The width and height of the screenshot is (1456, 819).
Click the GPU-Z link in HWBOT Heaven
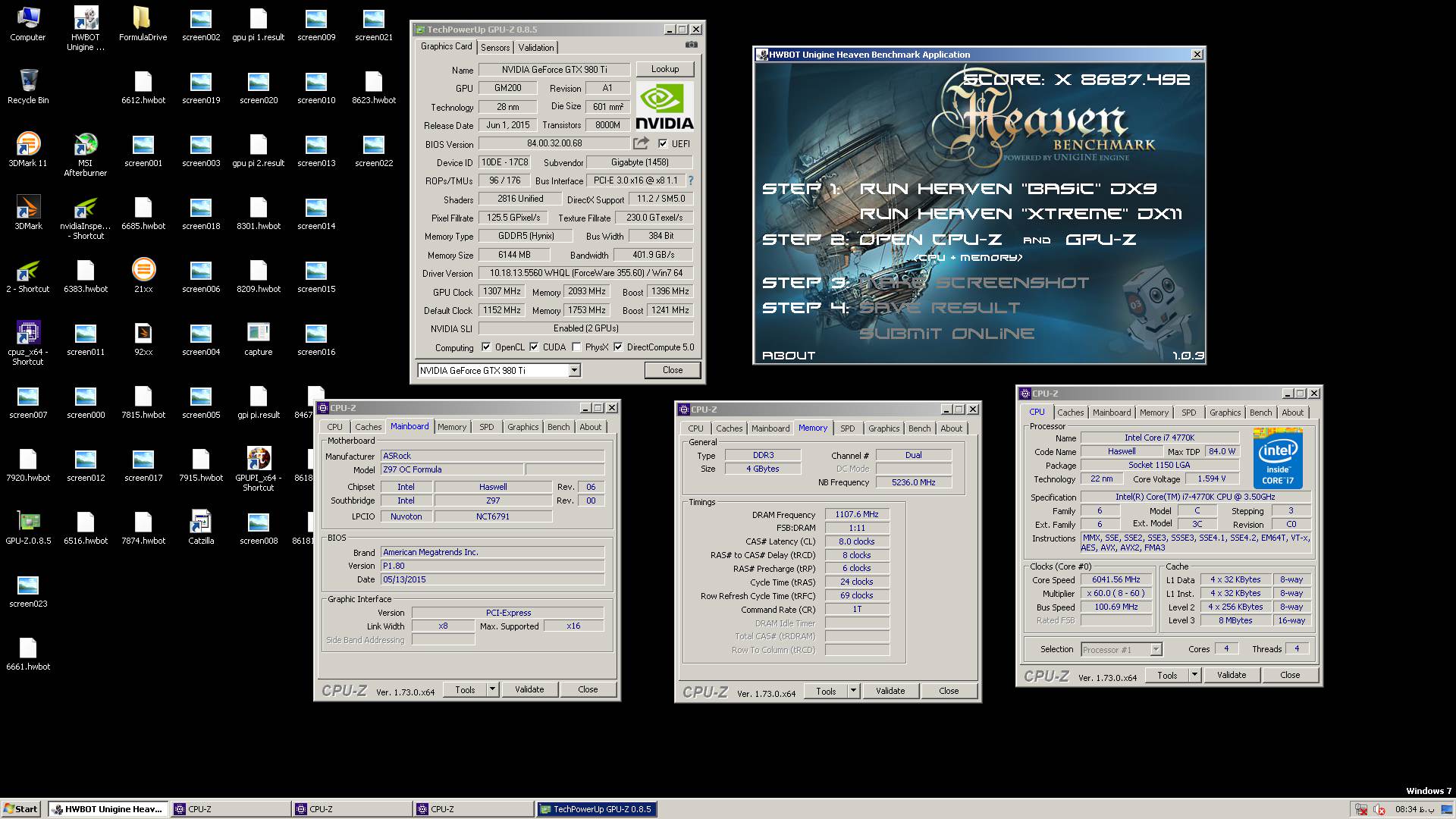pos(1100,240)
